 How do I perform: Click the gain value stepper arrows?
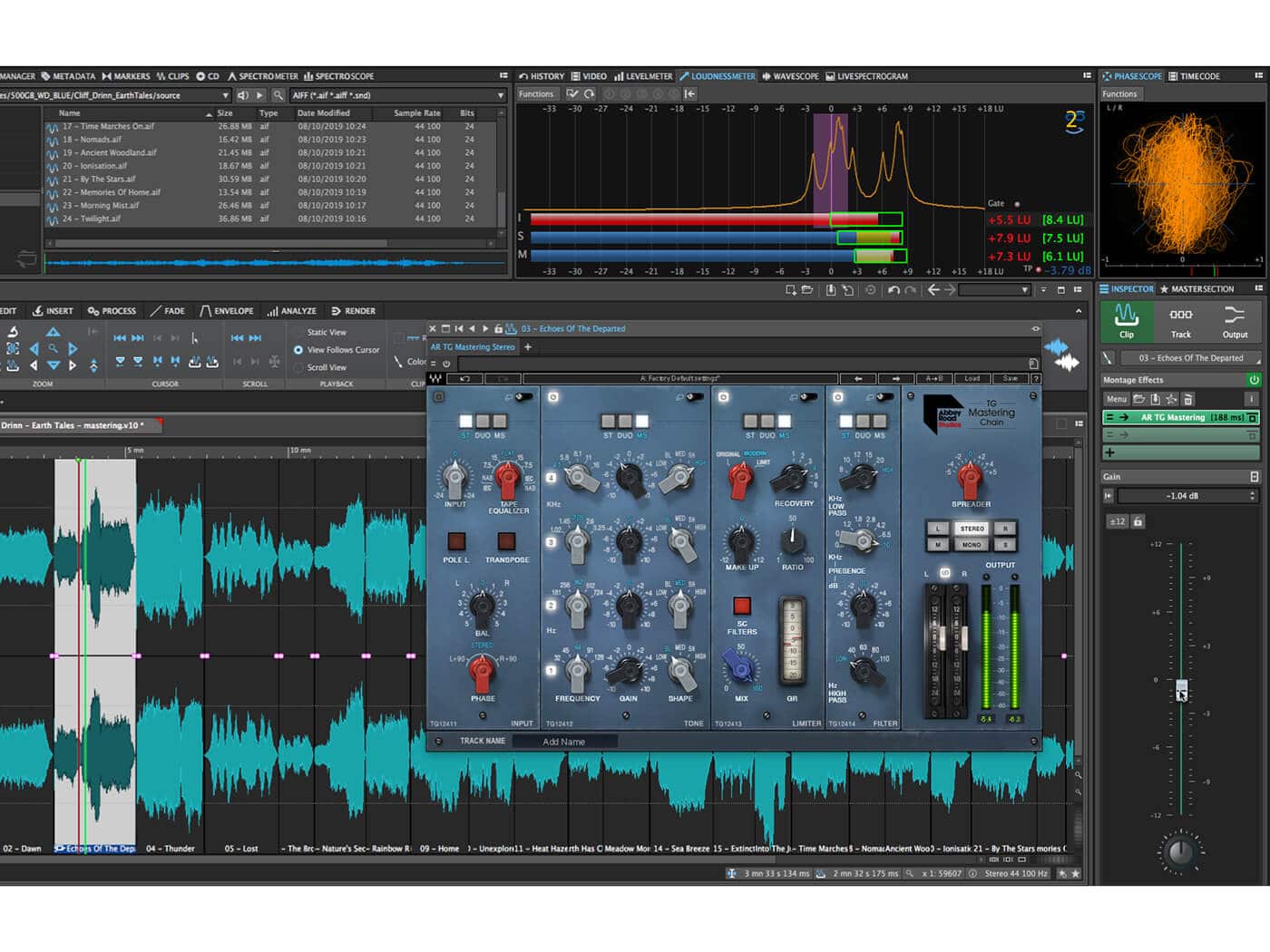click(x=1253, y=496)
